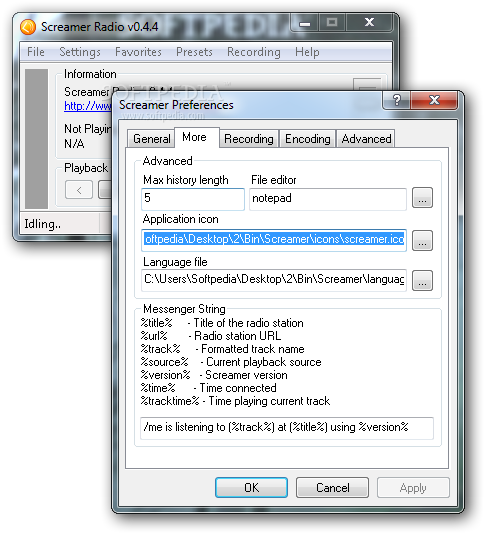Click the %version% Screamer version line

[x=214, y=375]
